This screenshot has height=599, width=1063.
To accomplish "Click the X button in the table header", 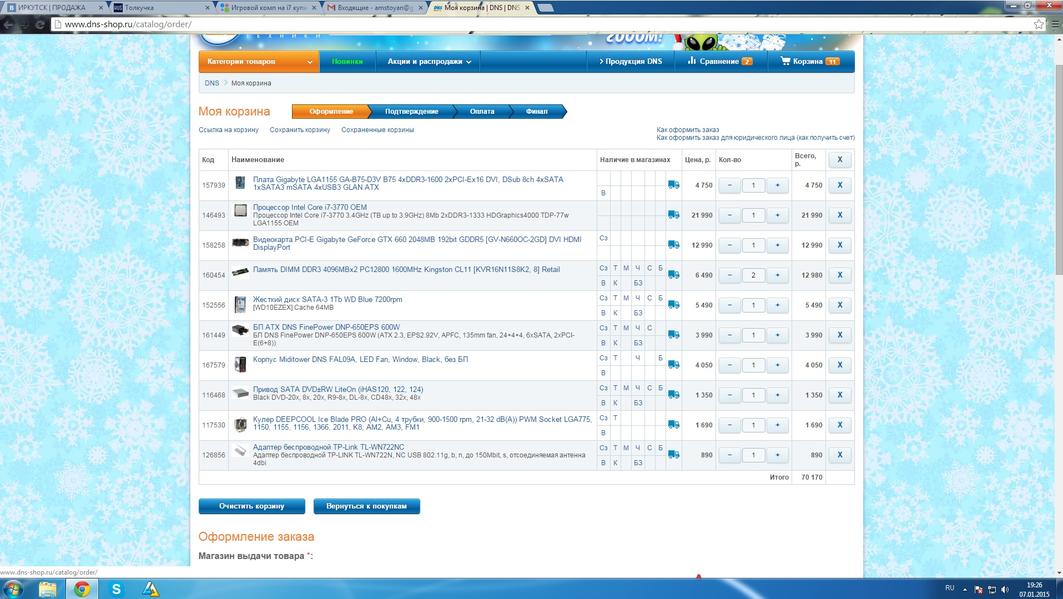I will point(840,159).
